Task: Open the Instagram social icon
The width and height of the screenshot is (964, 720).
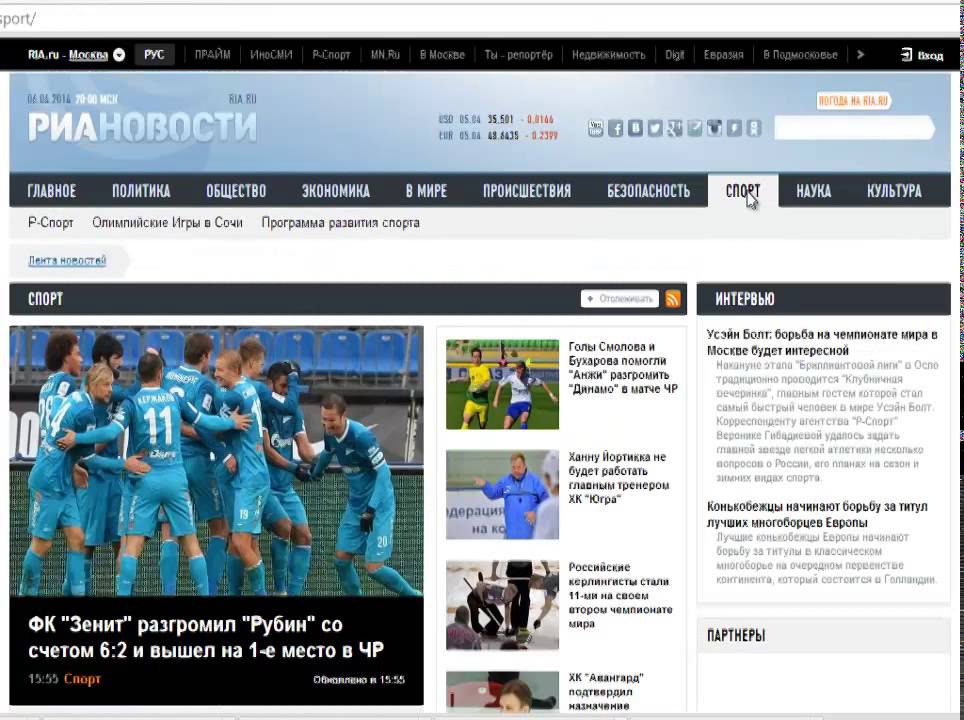Action: [x=714, y=128]
